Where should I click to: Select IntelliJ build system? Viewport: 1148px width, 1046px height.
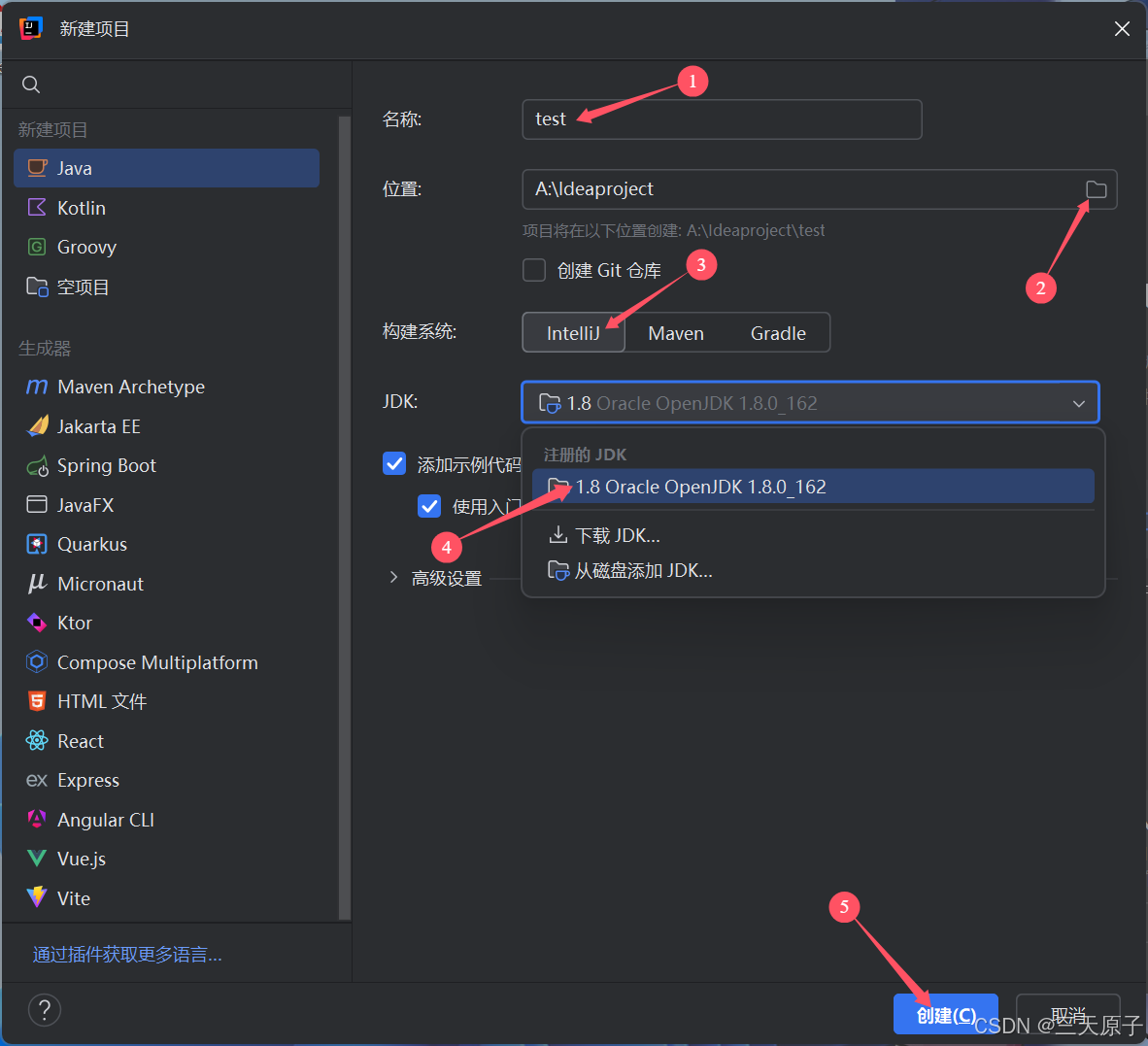click(x=573, y=333)
